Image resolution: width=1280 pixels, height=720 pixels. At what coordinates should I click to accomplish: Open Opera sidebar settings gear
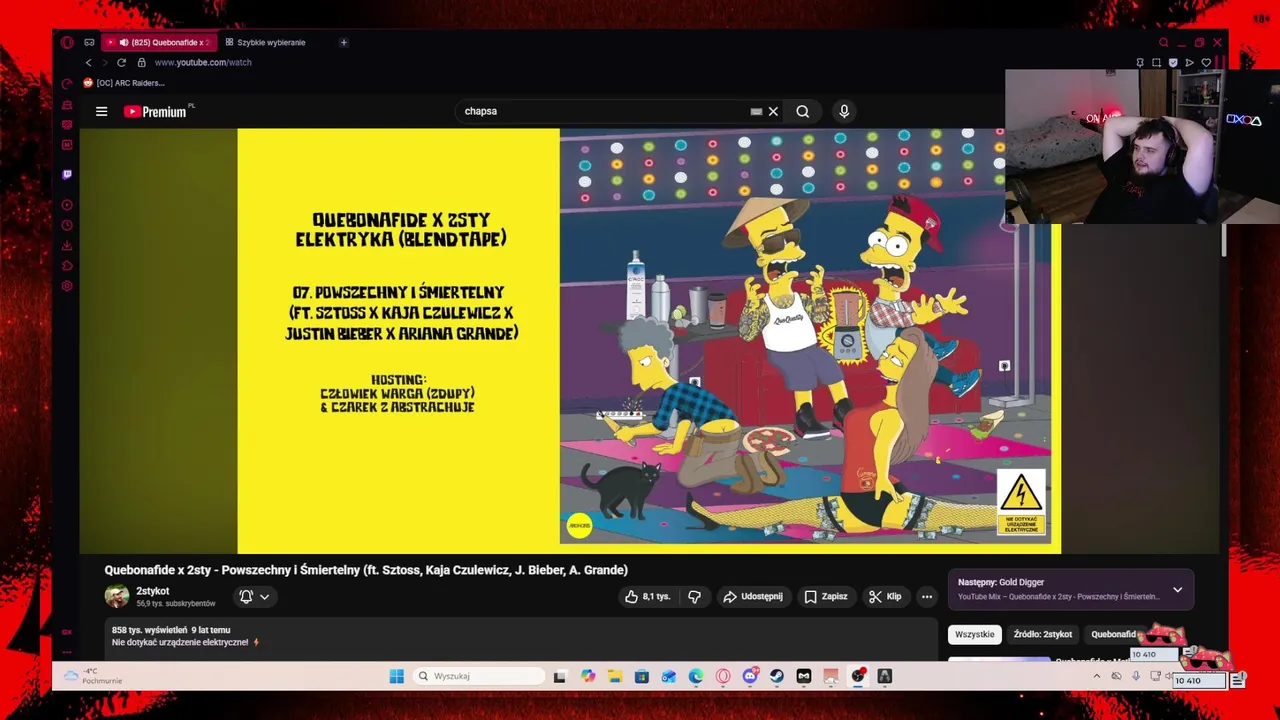(67, 286)
